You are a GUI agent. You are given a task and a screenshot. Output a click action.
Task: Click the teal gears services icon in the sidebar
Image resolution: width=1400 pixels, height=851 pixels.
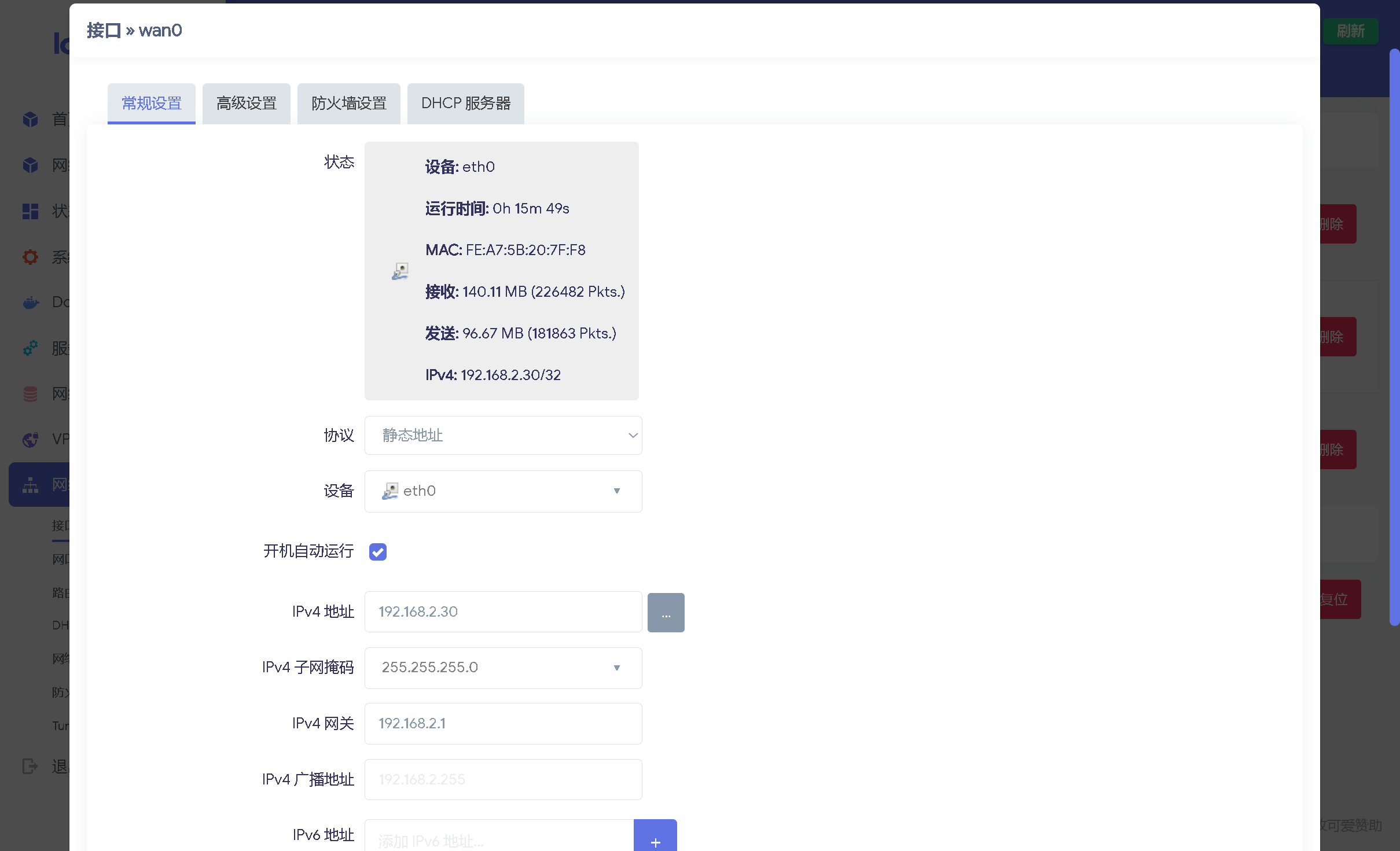tap(30, 348)
